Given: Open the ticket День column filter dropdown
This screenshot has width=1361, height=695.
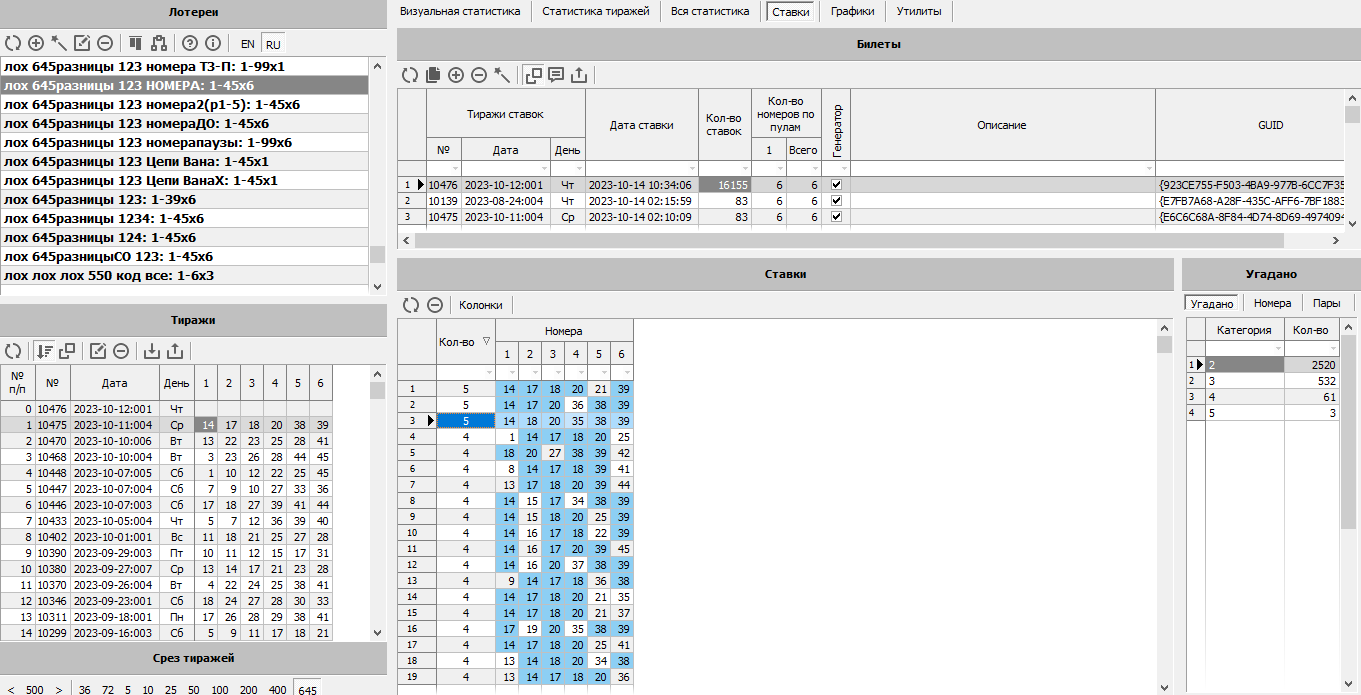Looking at the screenshot, I should (578, 169).
